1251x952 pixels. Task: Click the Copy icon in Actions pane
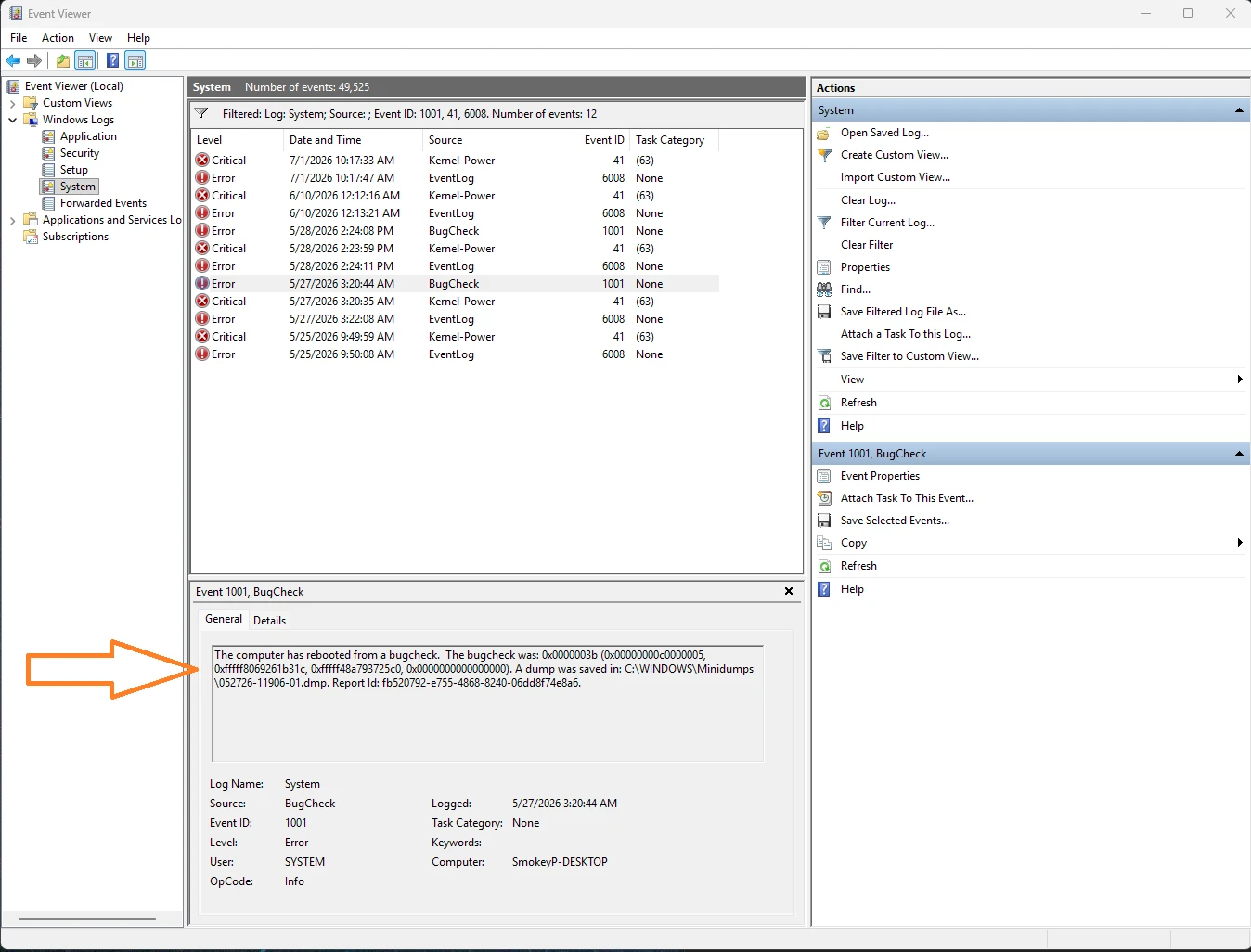tap(824, 543)
